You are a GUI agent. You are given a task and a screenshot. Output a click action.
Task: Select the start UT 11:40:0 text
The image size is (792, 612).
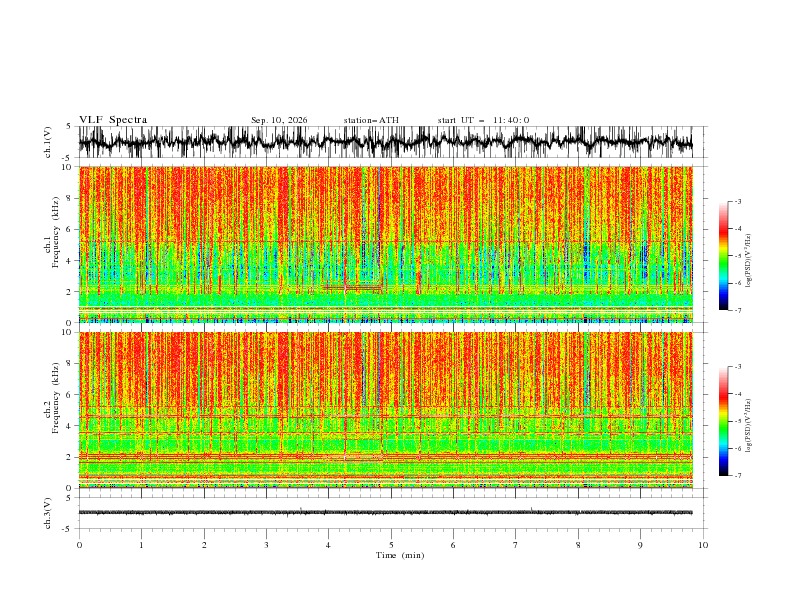pos(483,120)
